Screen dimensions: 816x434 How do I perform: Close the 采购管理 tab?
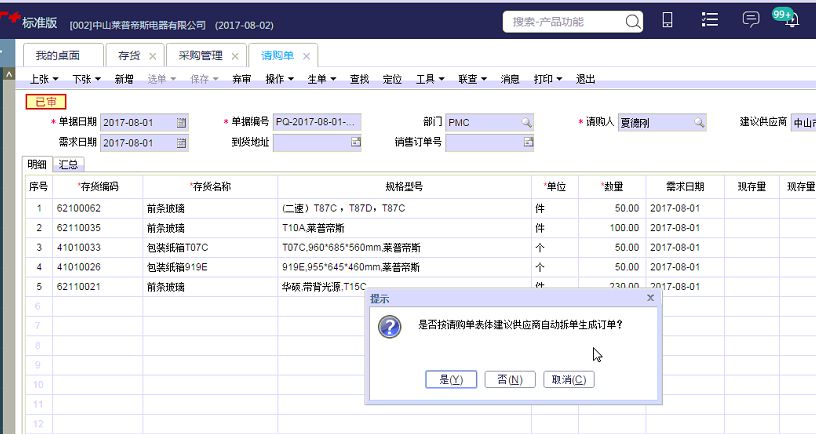(x=235, y=56)
